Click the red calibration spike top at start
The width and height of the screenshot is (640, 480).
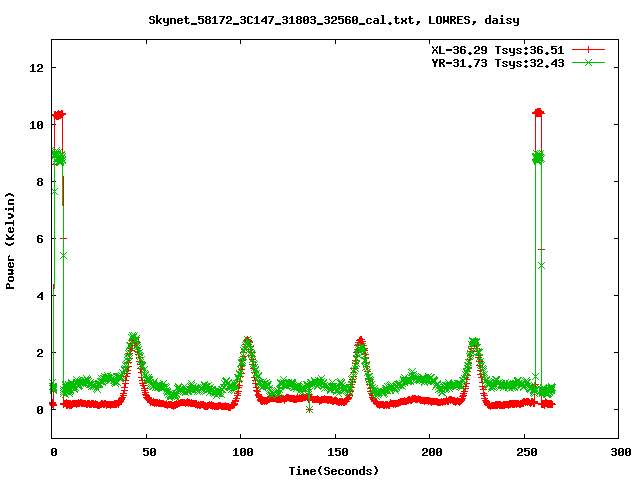tap(58, 115)
